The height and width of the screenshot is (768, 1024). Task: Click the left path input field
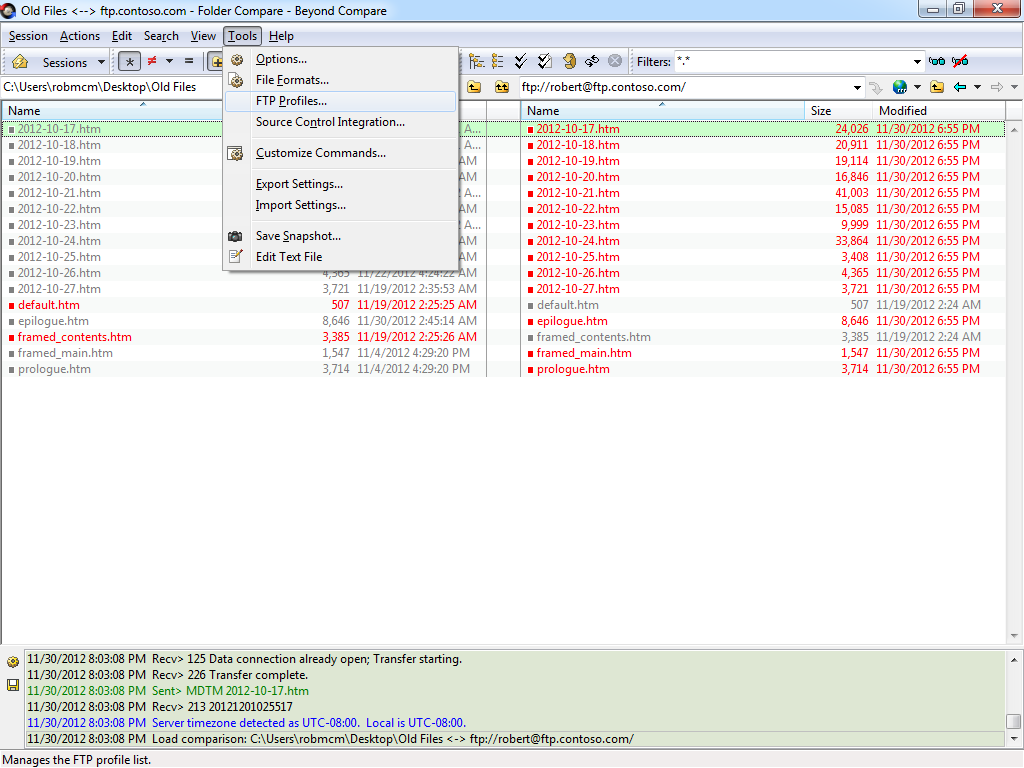(110, 87)
